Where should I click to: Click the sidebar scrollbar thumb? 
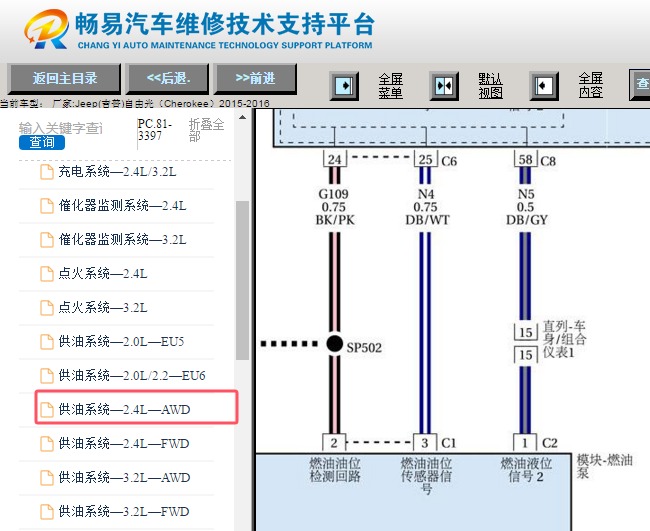[x=243, y=281]
